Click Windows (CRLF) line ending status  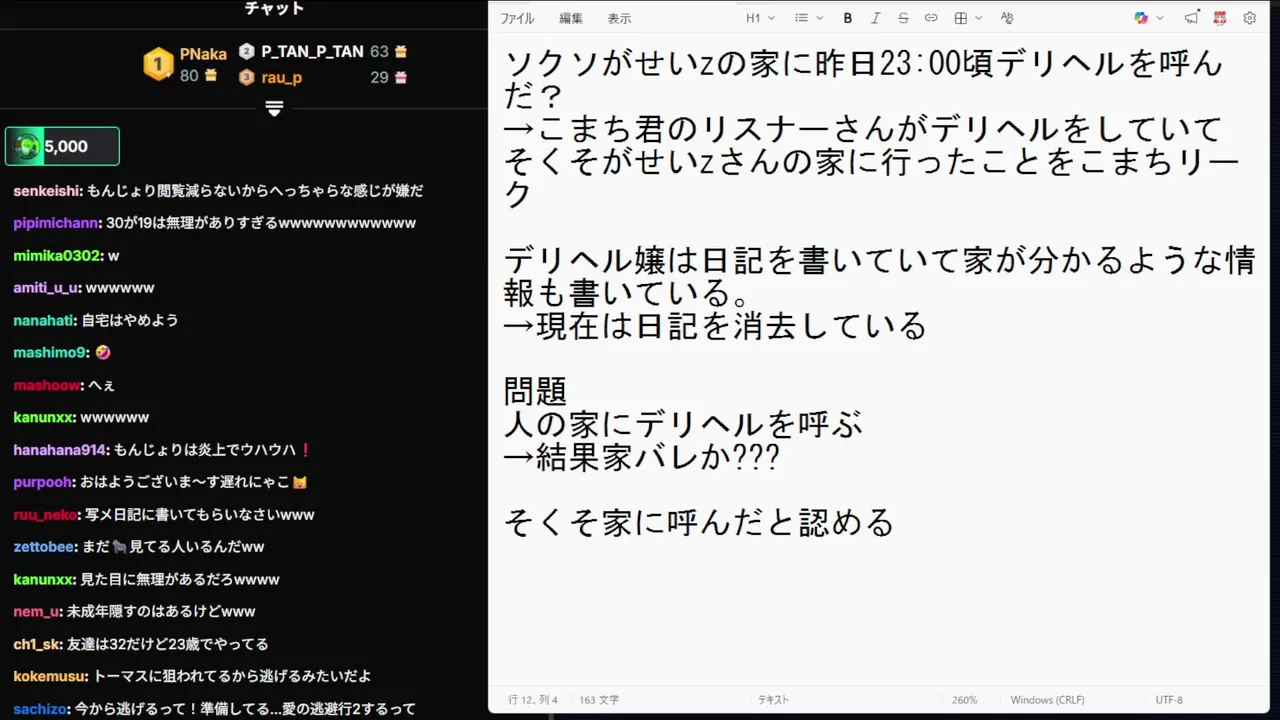pyautogui.click(x=1047, y=700)
